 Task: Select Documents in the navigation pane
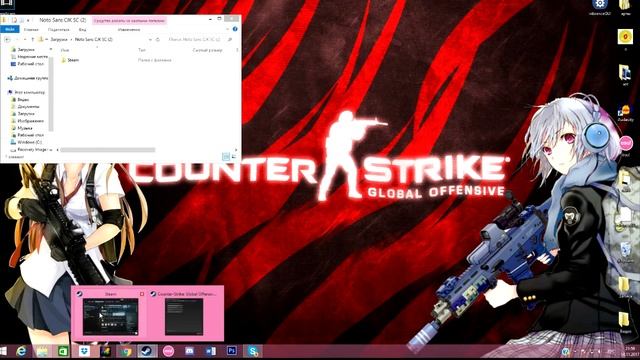click(25, 107)
